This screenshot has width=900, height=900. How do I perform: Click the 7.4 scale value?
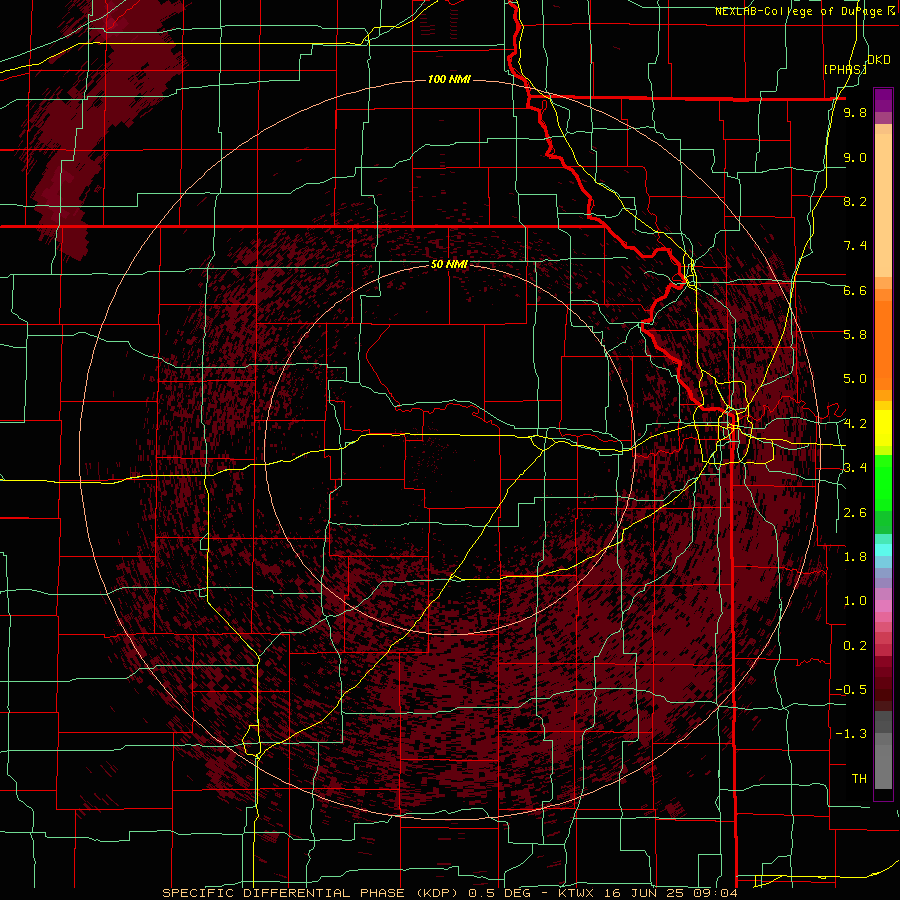pos(855,246)
